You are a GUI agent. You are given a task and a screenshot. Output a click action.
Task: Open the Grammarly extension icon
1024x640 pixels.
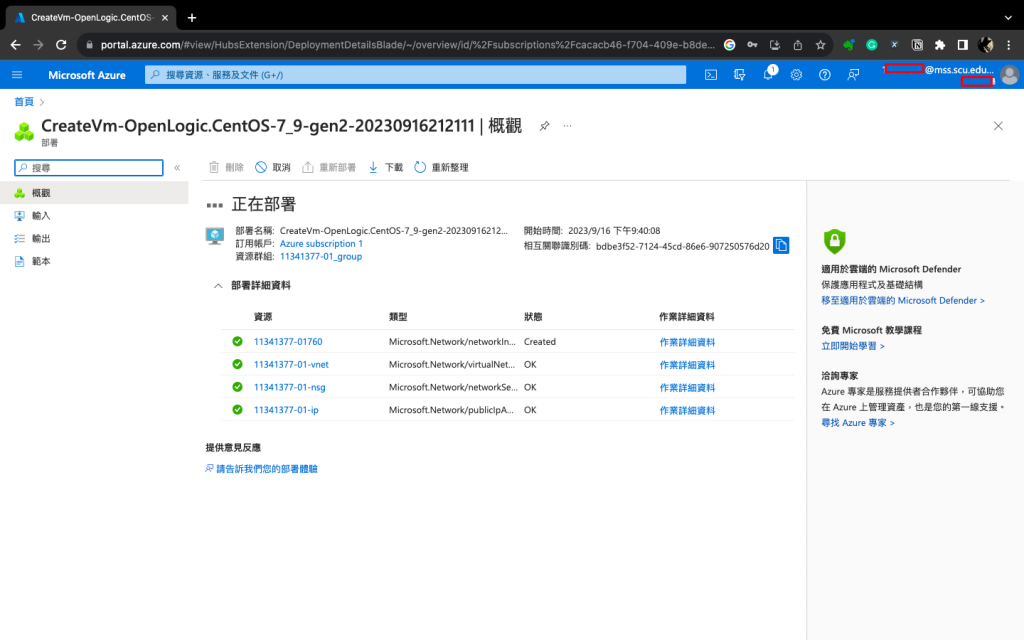coord(871,45)
